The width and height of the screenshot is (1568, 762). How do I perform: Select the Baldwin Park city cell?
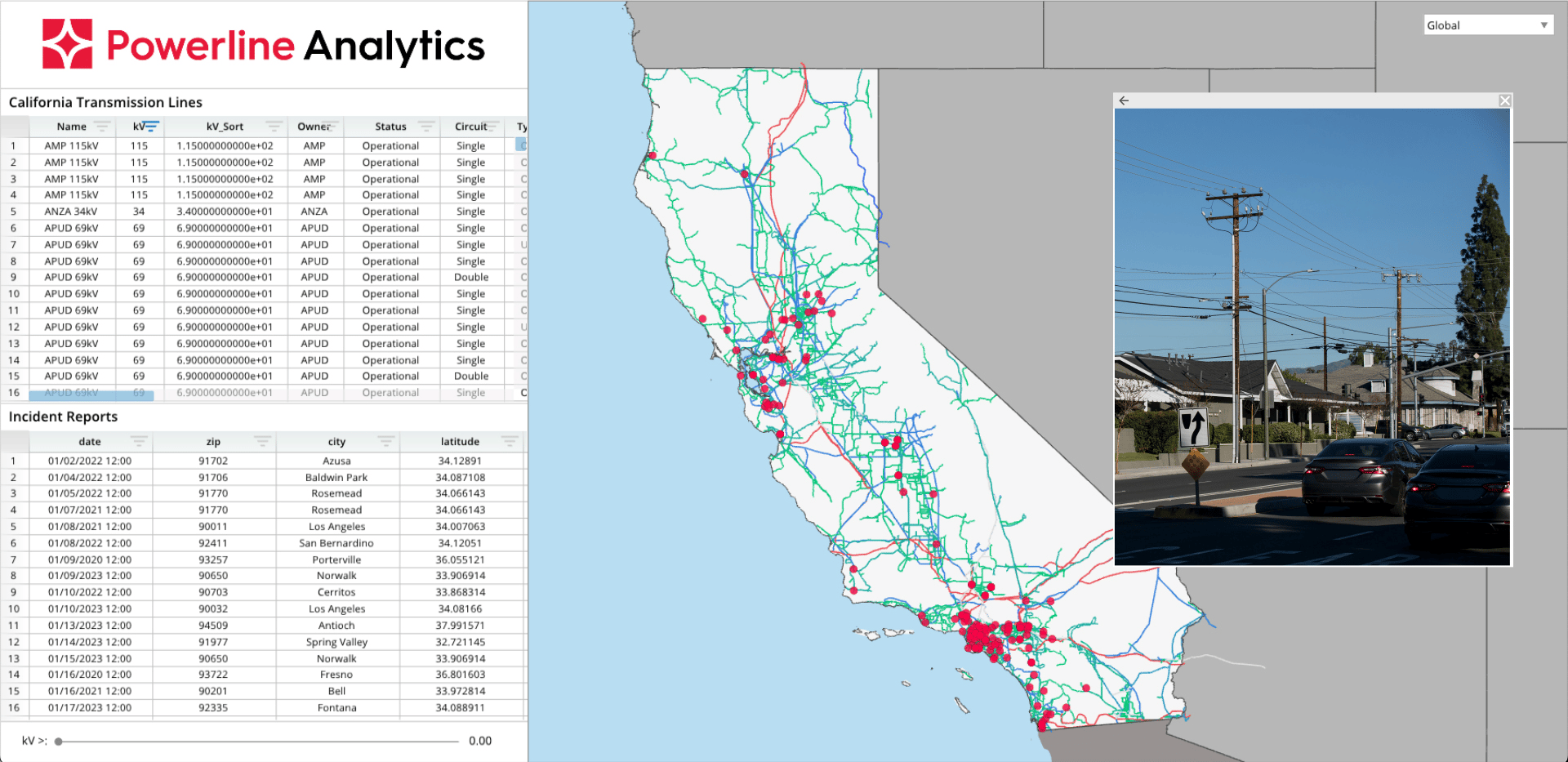pos(336,478)
